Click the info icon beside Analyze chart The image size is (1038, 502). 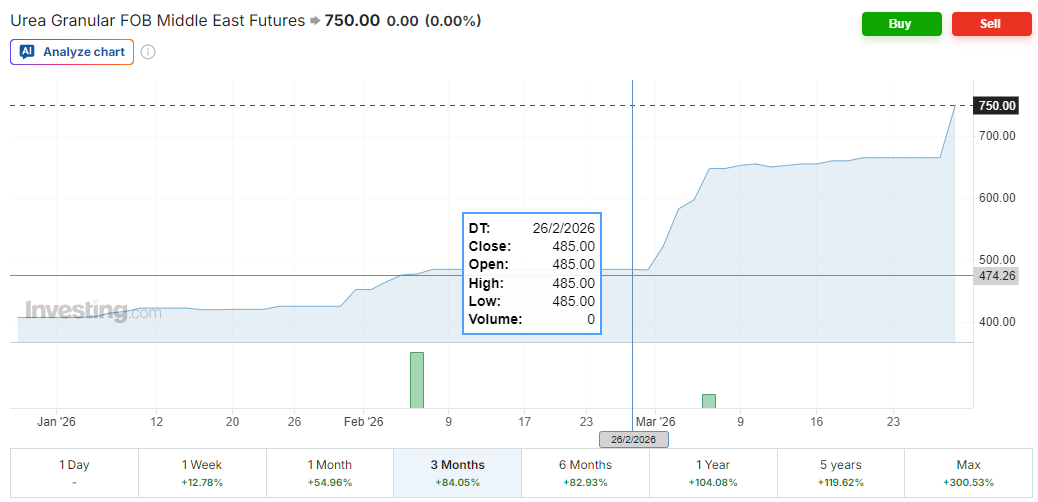[x=148, y=52]
